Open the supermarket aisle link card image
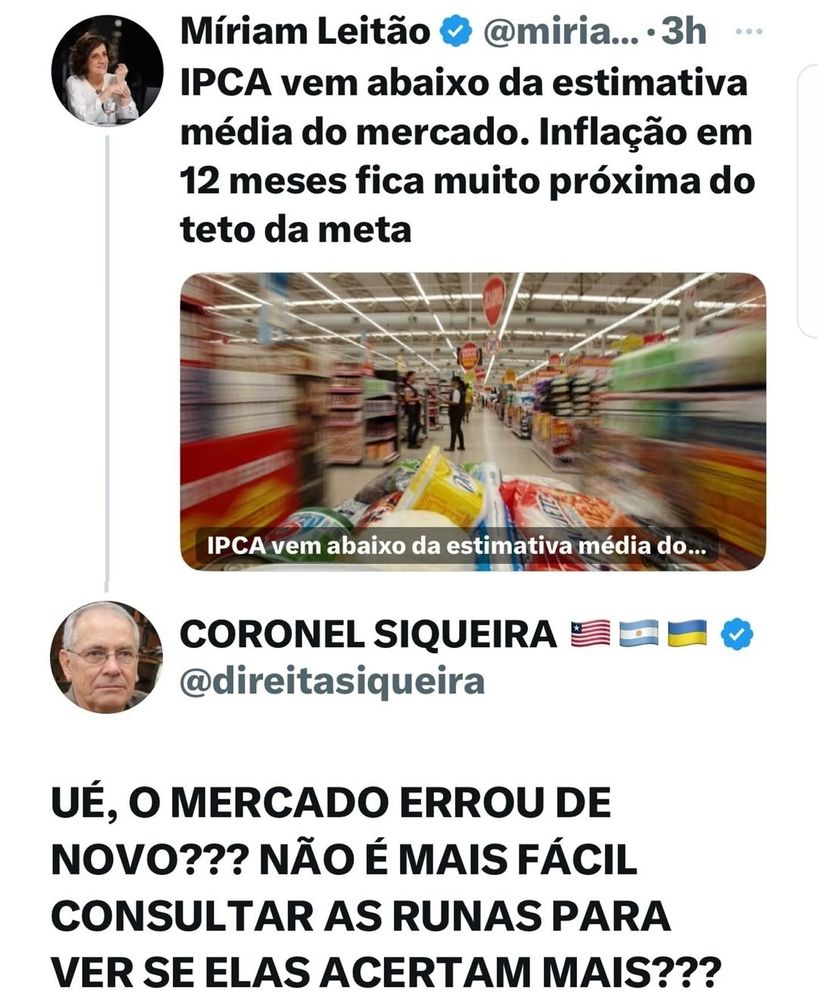 coord(473,422)
